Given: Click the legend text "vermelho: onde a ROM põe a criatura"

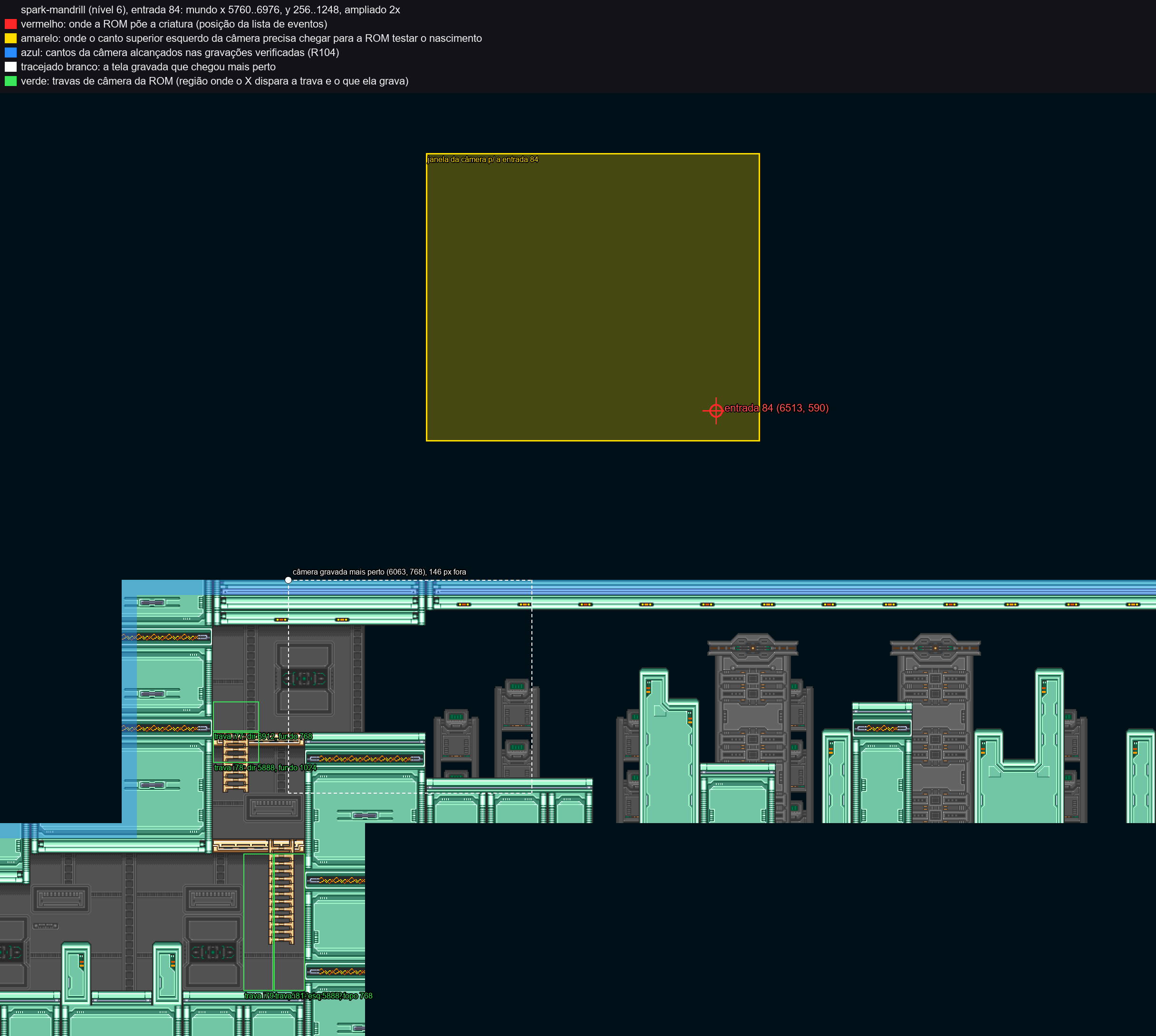Looking at the screenshot, I should 173,24.
